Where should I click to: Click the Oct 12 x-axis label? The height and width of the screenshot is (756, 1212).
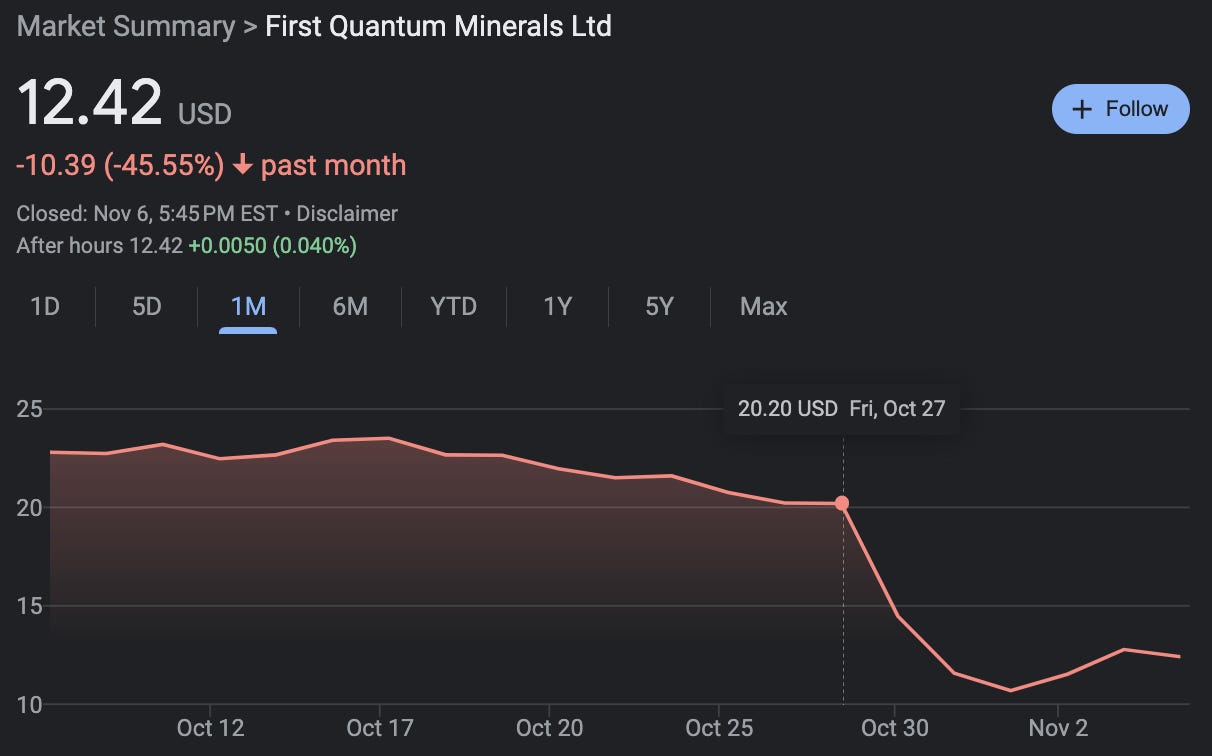pos(210,727)
